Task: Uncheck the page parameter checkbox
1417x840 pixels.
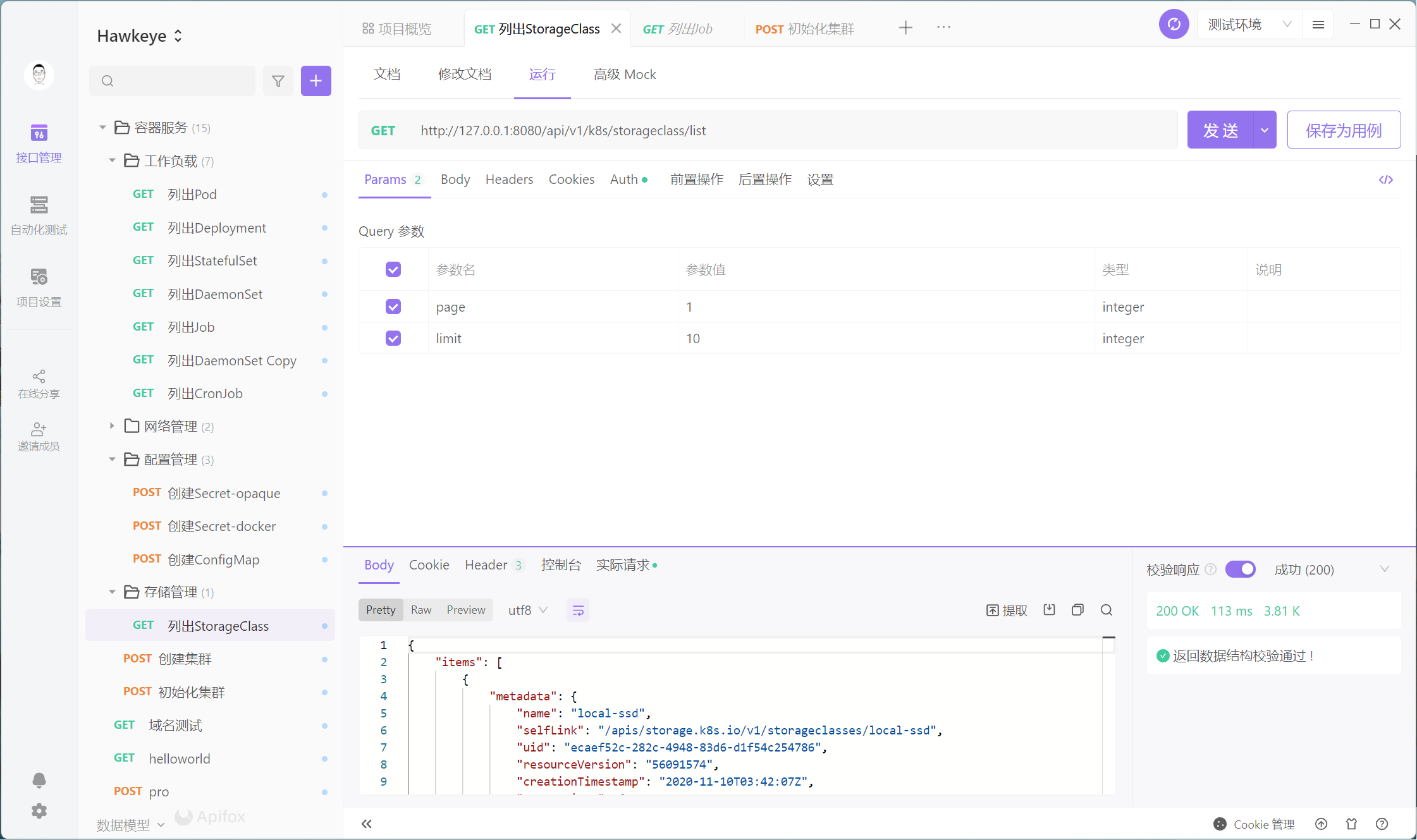Action: [393, 307]
